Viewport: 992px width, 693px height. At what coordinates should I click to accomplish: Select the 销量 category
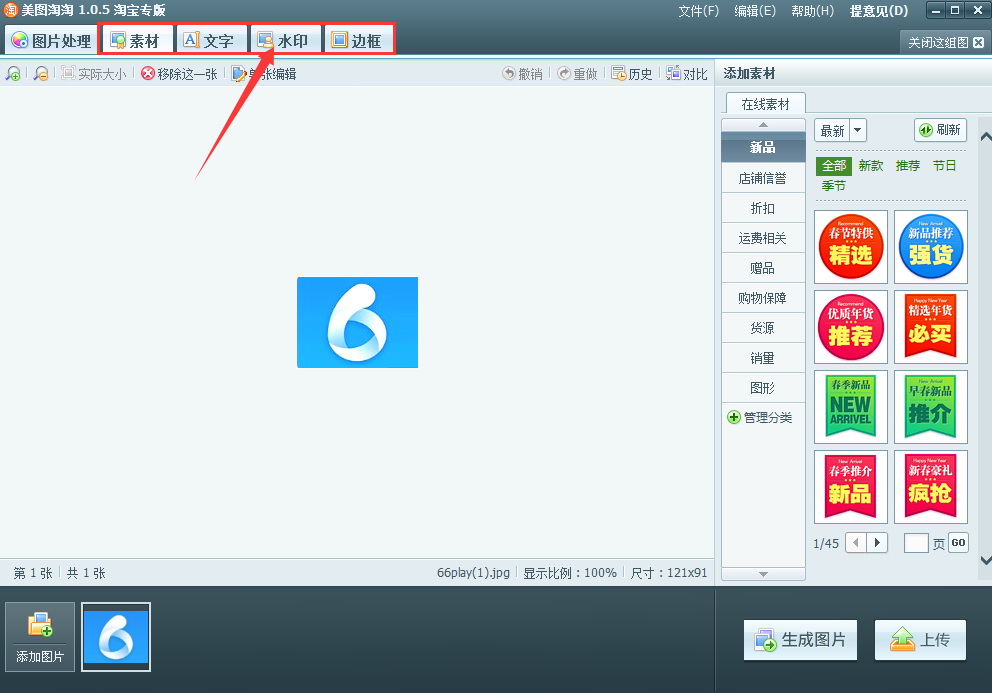coord(763,358)
